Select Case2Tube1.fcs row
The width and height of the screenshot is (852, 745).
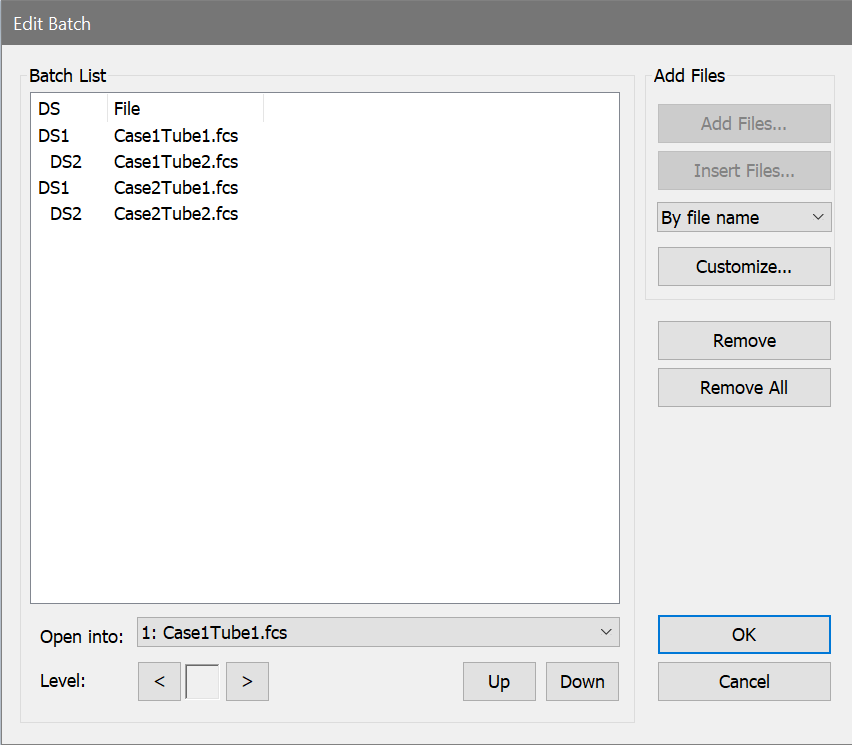(x=176, y=187)
